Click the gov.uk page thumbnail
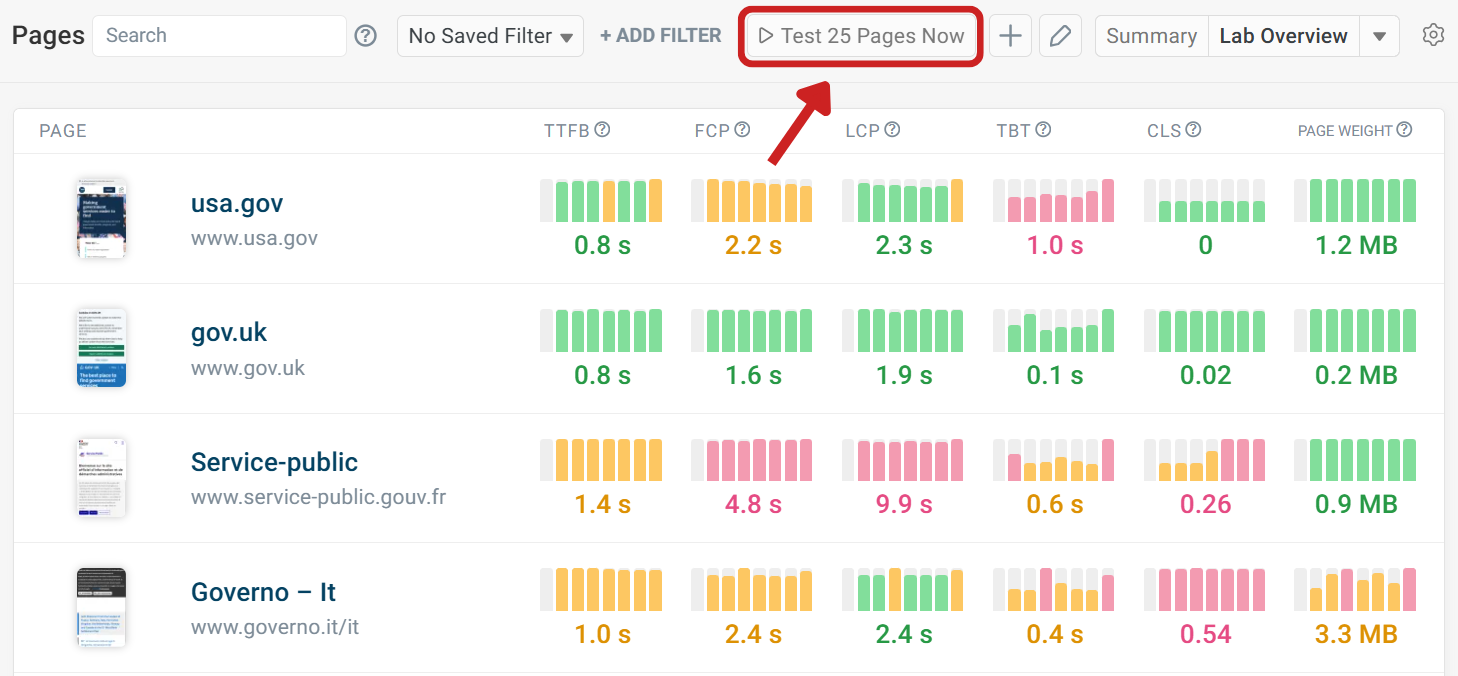Image resolution: width=1458 pixels, height=676 pixels. [x=101, y=348]
